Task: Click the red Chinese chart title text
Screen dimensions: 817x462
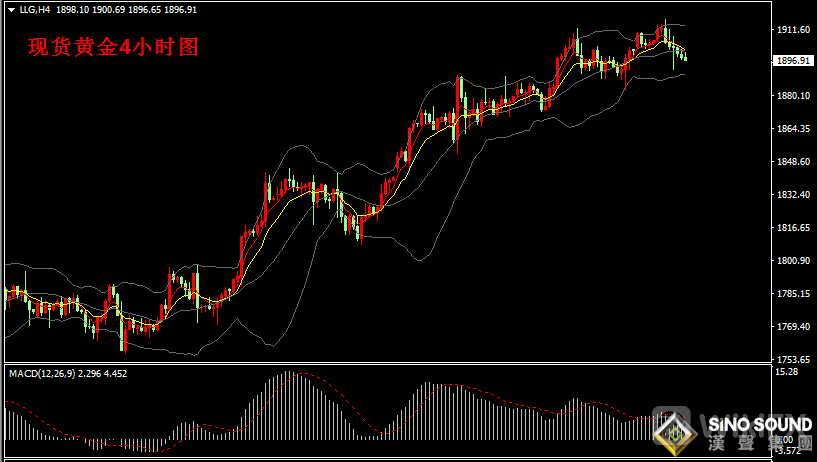Action: coord(113,46)
